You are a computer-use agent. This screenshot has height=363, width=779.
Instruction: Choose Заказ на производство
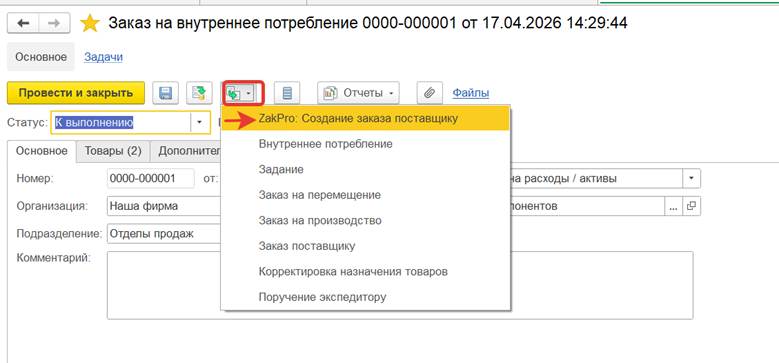point(366,220)
